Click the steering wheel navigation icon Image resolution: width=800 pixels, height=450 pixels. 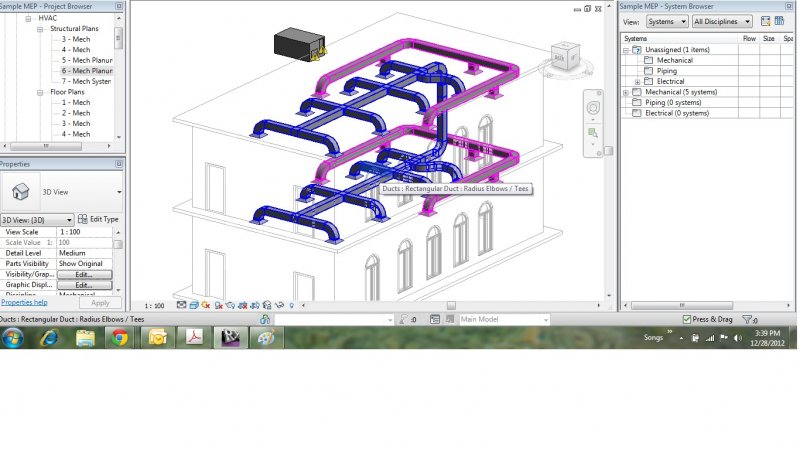(x=593, y=107)
